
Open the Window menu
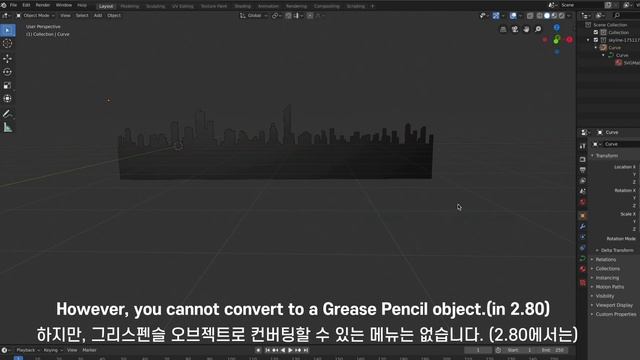pyautogui.click(x=64, y=5)
